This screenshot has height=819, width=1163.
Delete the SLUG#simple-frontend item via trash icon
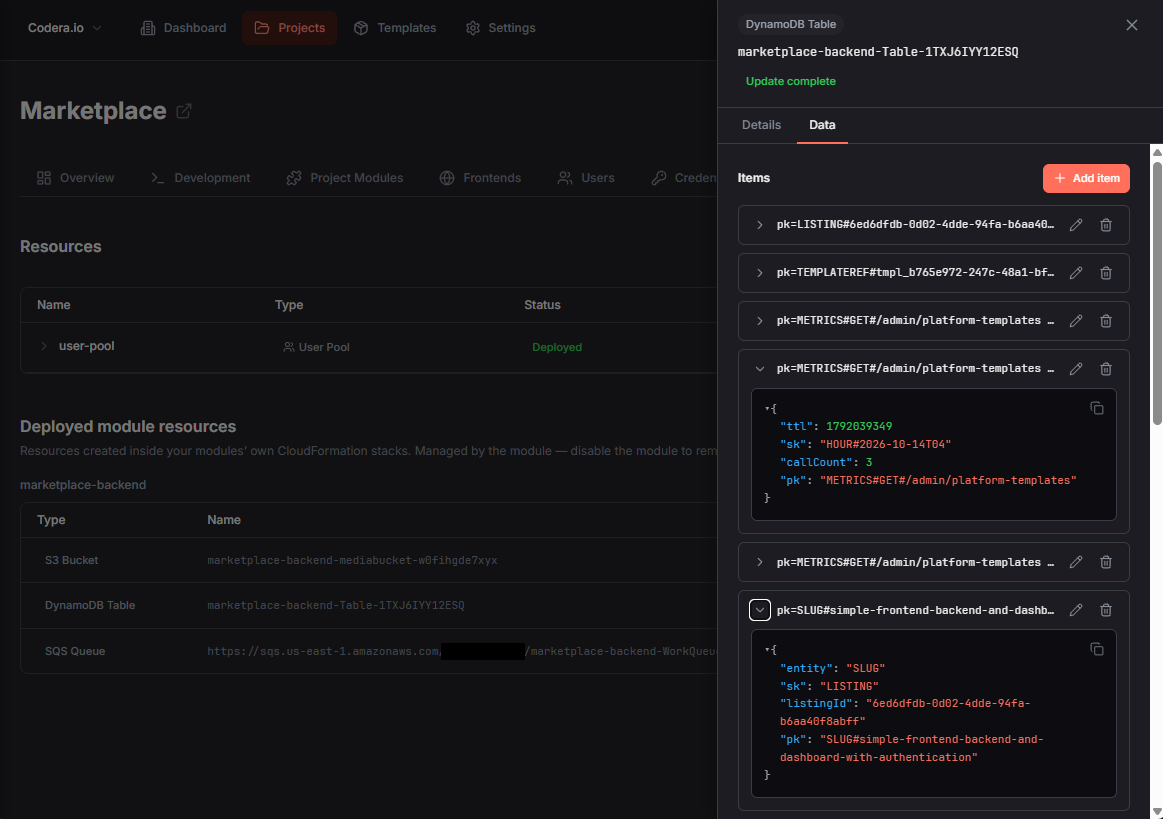coord(1105,610)
